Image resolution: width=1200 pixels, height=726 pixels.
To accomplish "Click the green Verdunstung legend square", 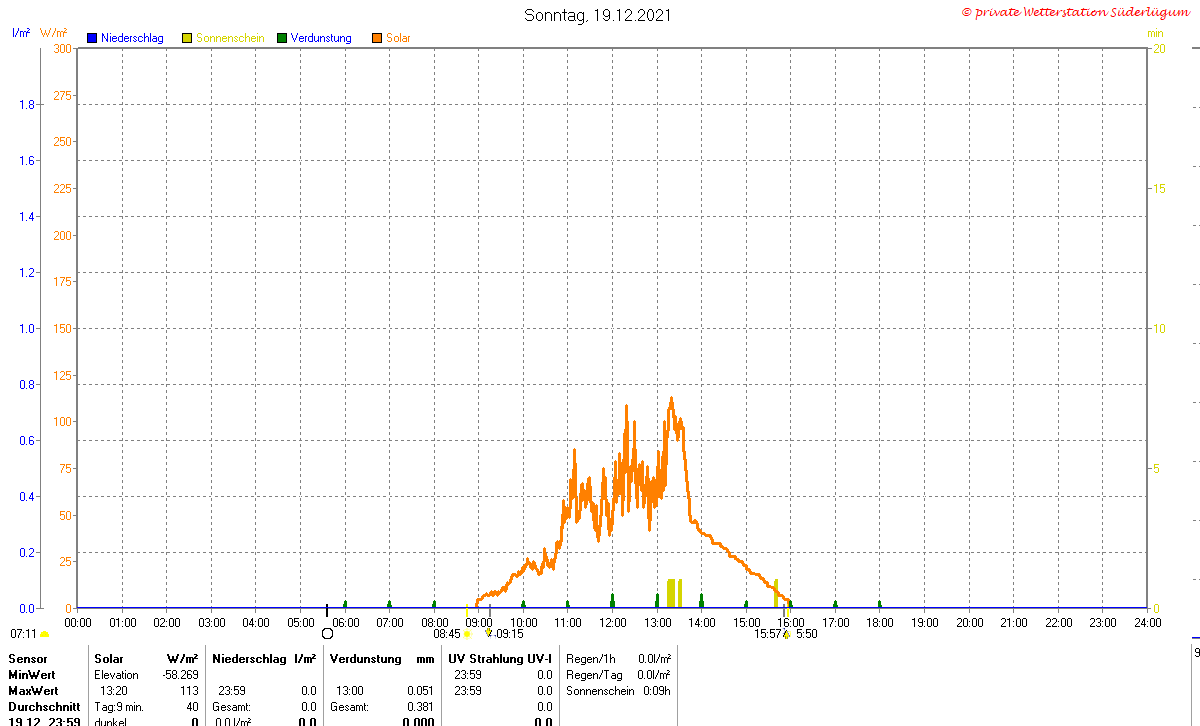I will (282, 38).
